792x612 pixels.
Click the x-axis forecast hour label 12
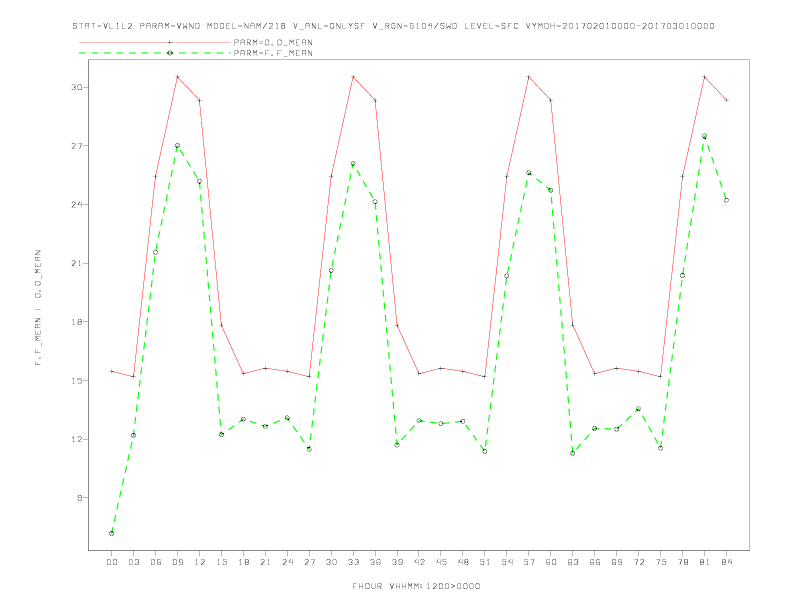(200, 562)
